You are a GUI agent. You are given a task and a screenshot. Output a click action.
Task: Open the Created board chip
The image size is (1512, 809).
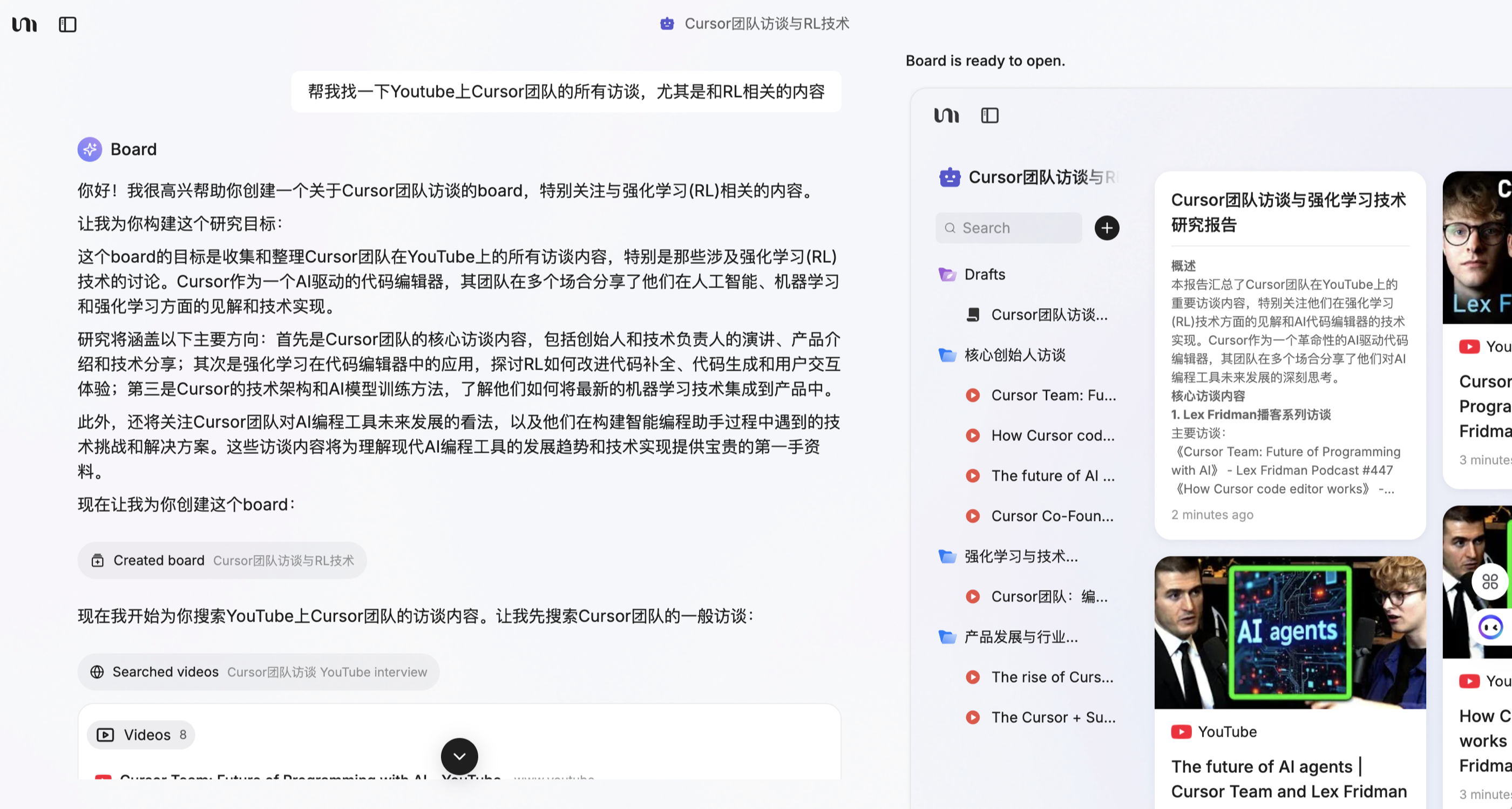222,560
